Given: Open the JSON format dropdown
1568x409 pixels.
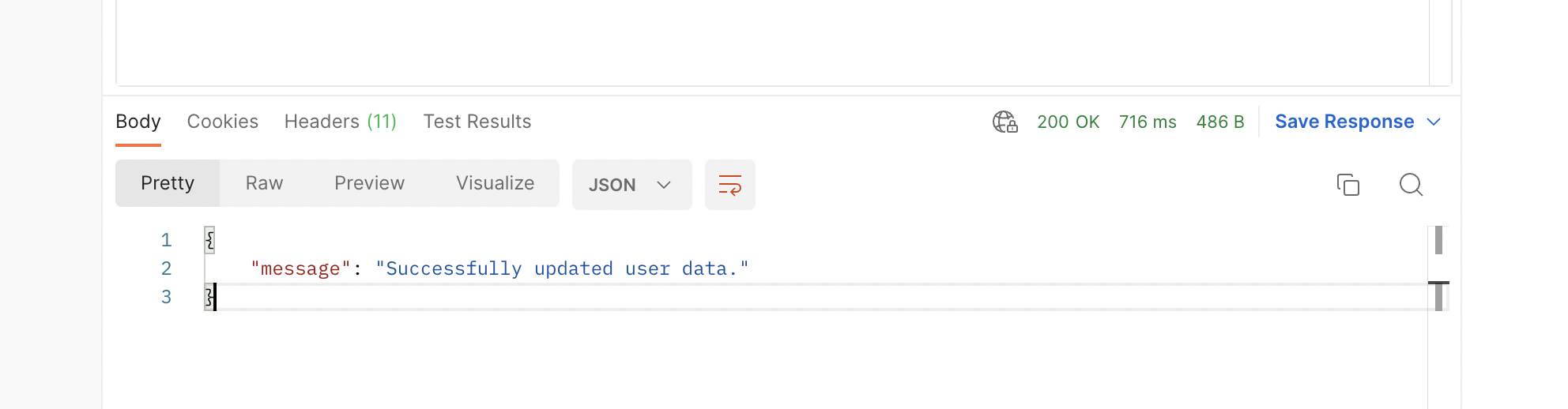Looking at the screenshot, I should [x=631, y=185].
